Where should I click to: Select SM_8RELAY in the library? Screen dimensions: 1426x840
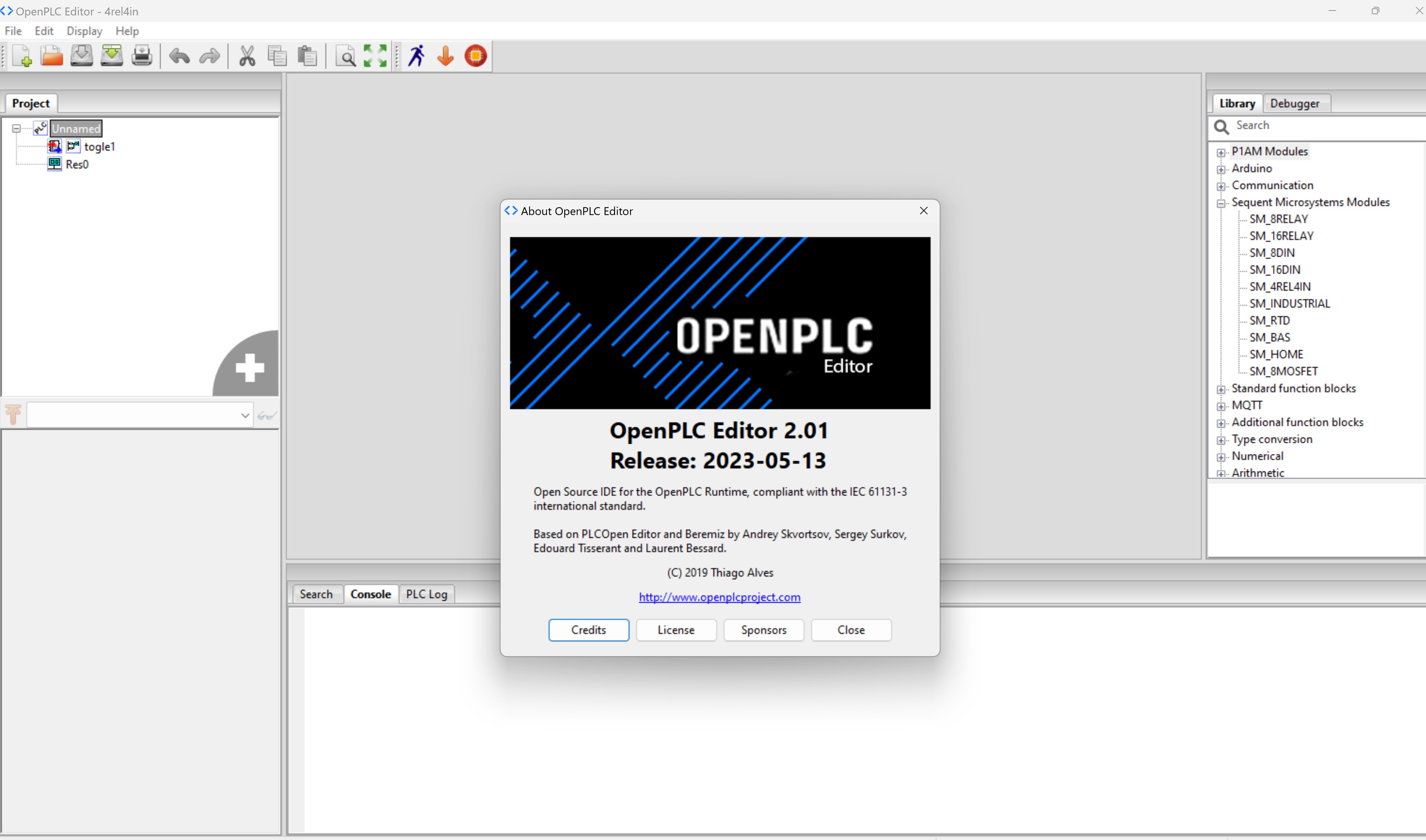point(1278,219)
